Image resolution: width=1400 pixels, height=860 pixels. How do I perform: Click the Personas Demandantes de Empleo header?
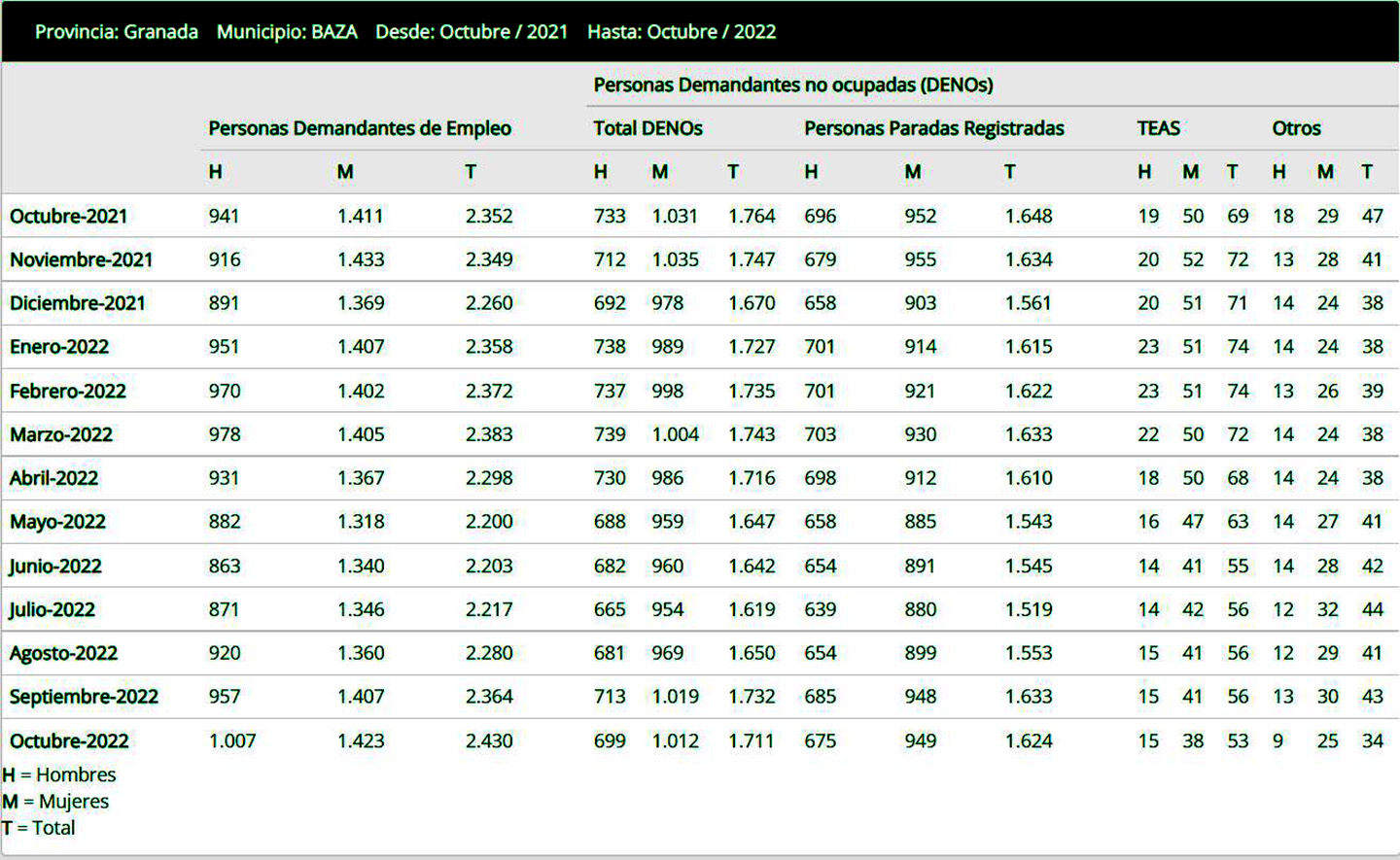[x=360, y=128]
